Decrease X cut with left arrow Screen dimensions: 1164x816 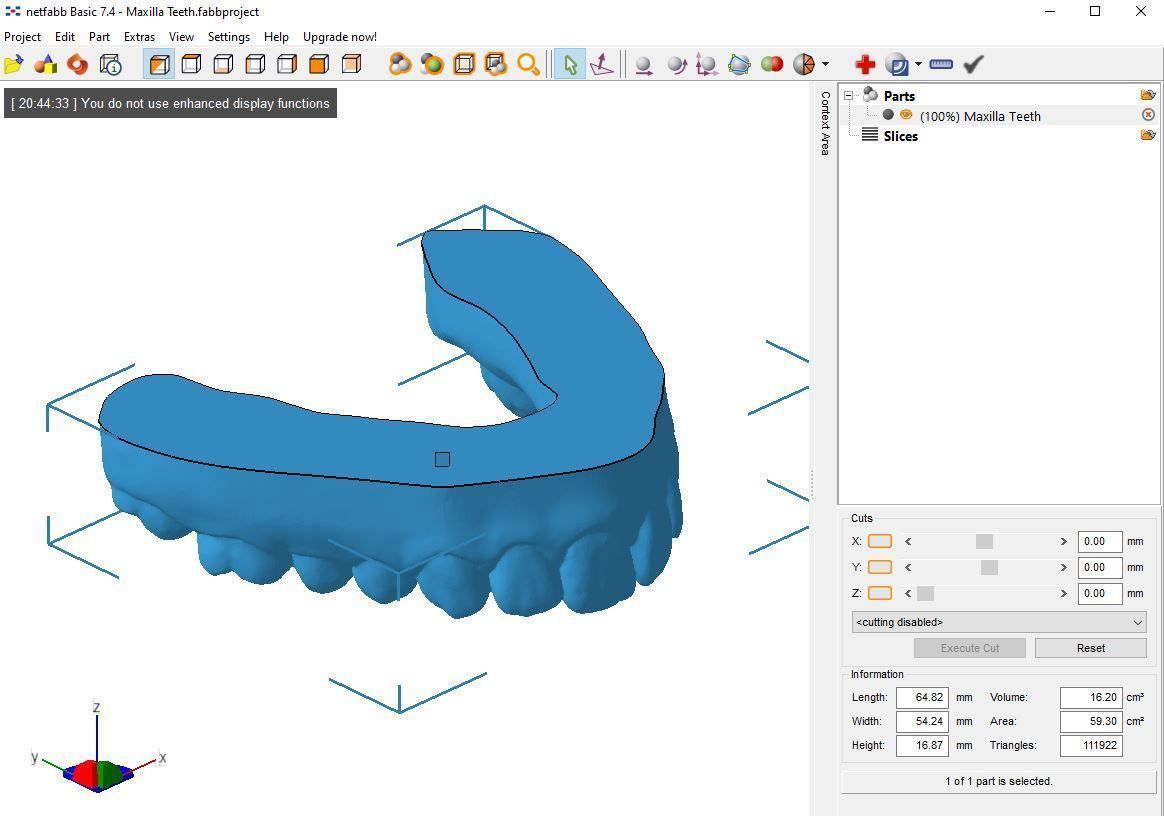[x=908, y=541]
